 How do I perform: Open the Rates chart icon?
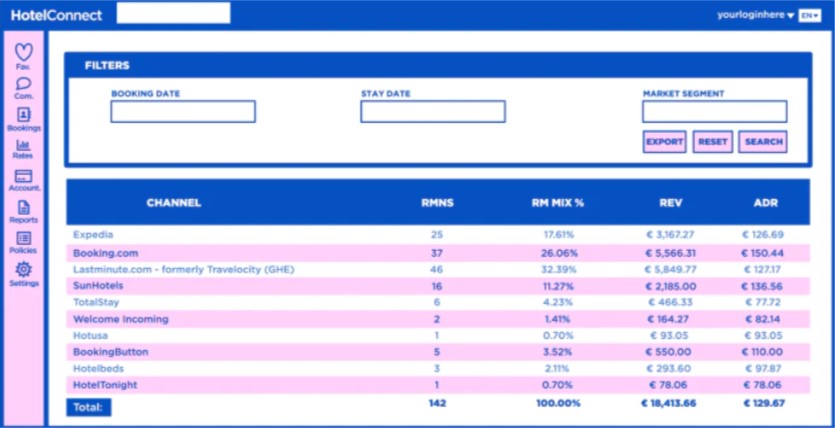tap(23, 145)
